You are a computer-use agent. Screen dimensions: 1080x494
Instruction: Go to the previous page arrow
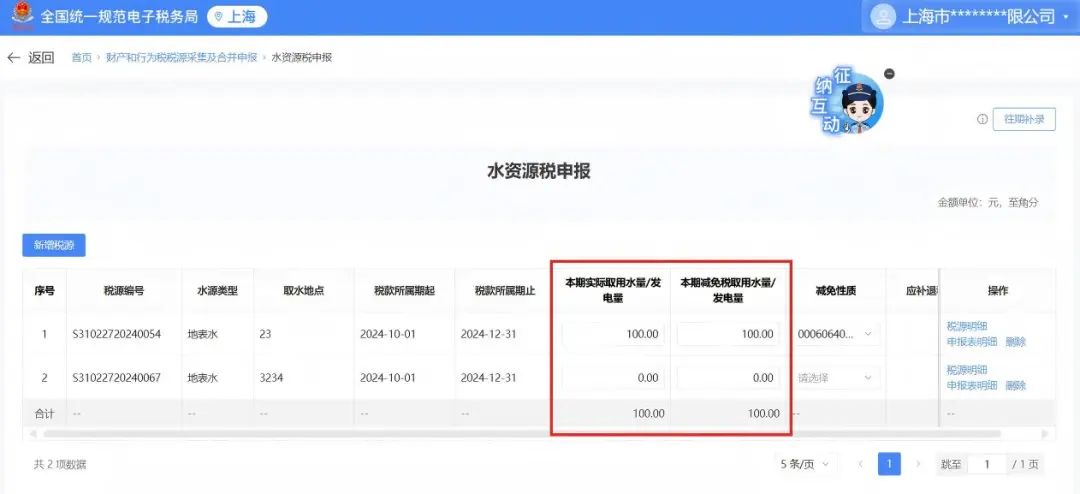[861, 464]
